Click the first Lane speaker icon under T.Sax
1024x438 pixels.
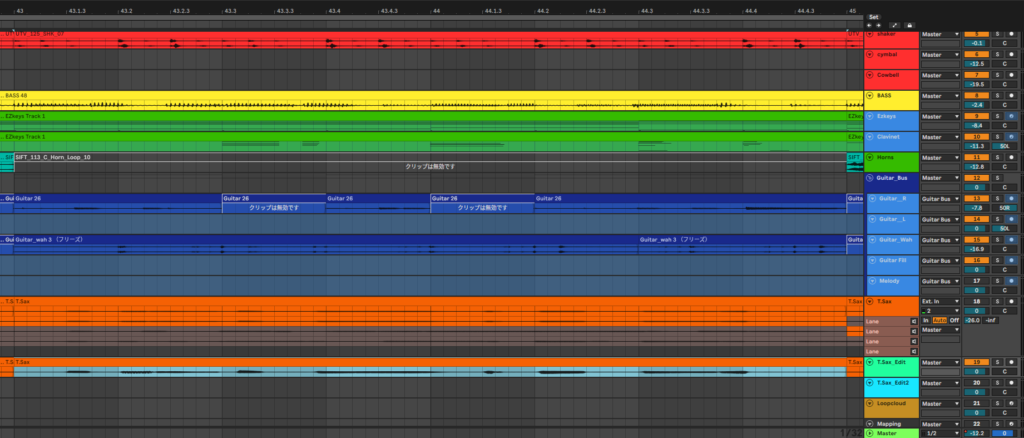point(914,321)
